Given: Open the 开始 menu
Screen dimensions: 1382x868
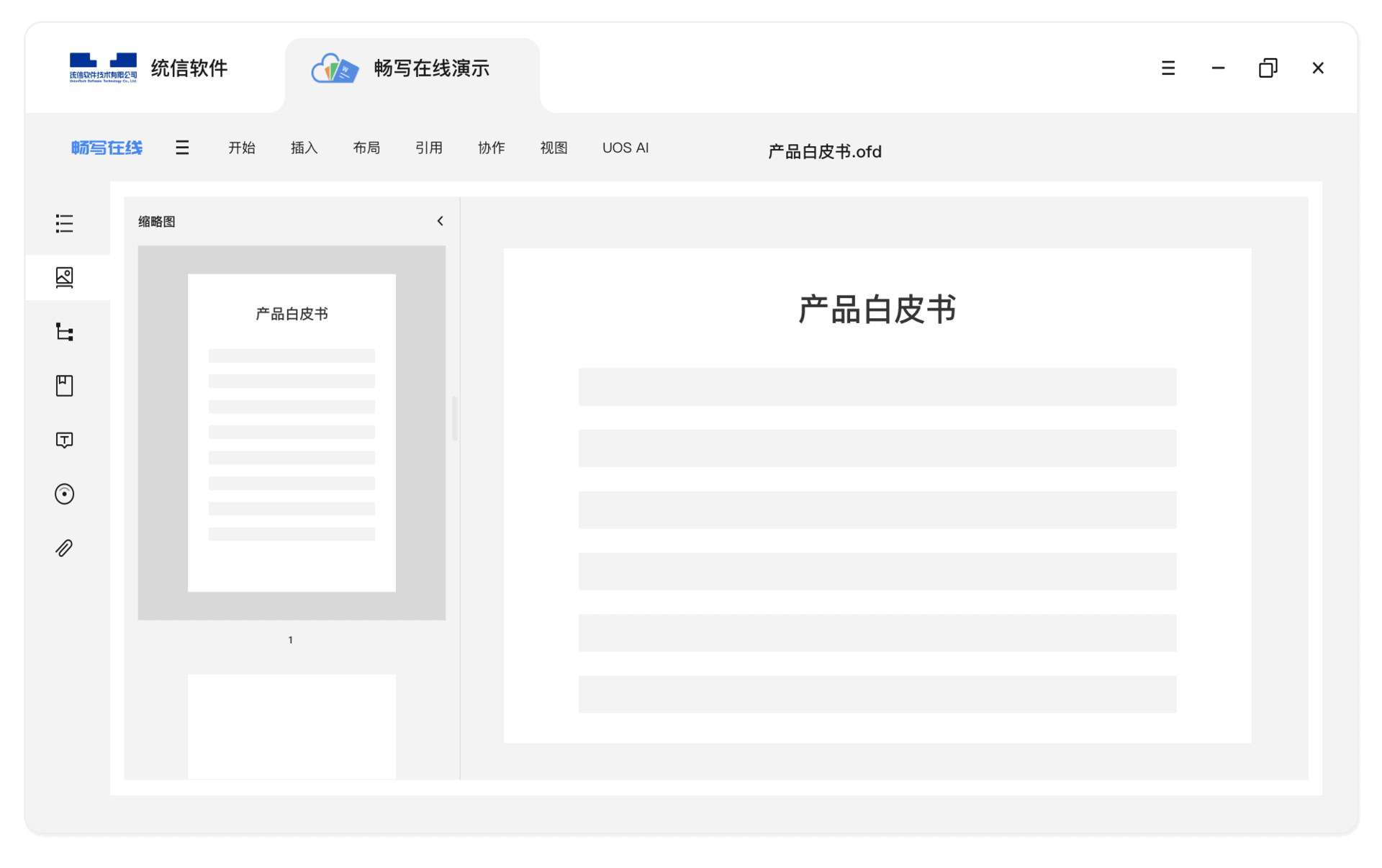Looking at the screenshot, I should 242,148.
